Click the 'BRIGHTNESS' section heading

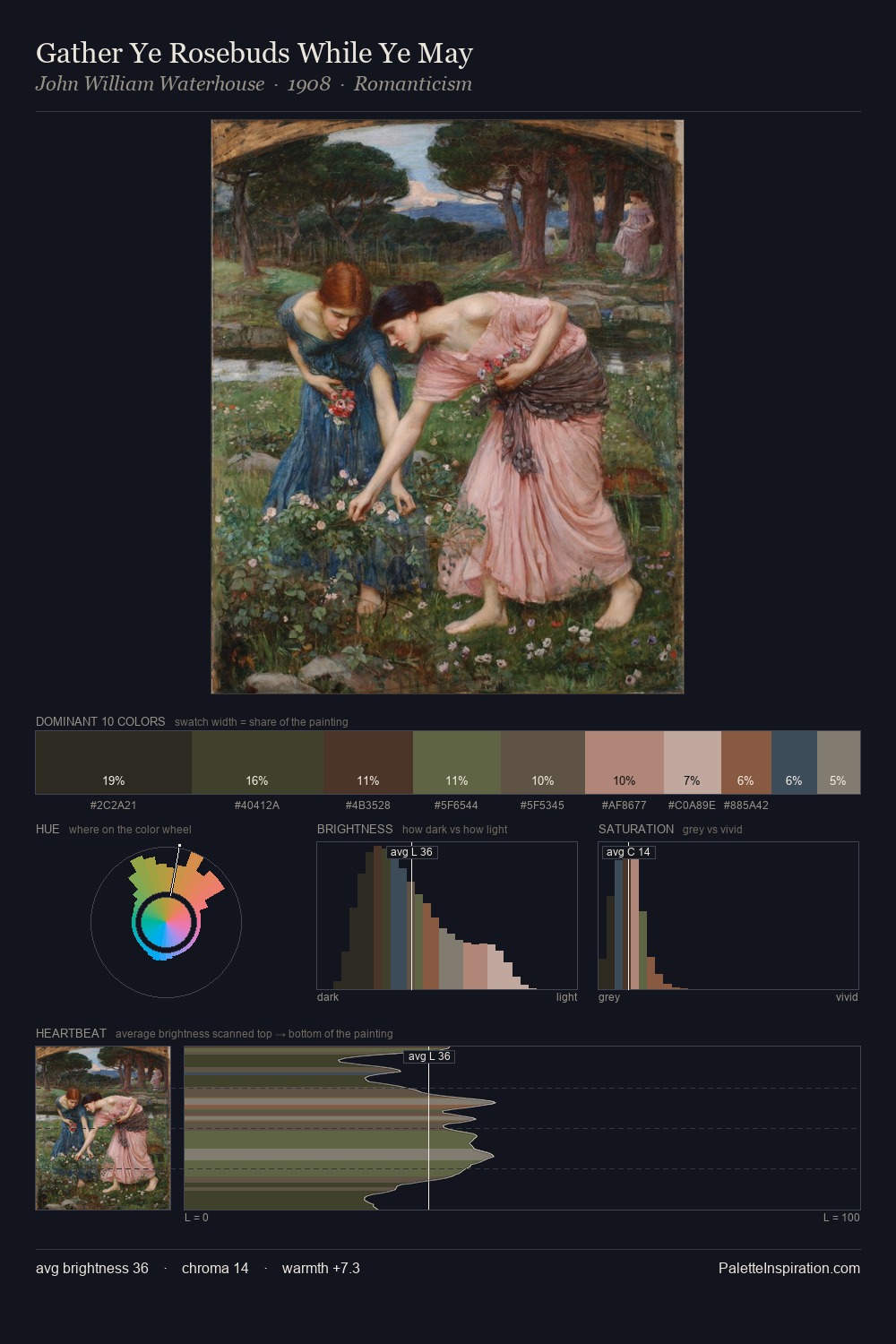355,829
